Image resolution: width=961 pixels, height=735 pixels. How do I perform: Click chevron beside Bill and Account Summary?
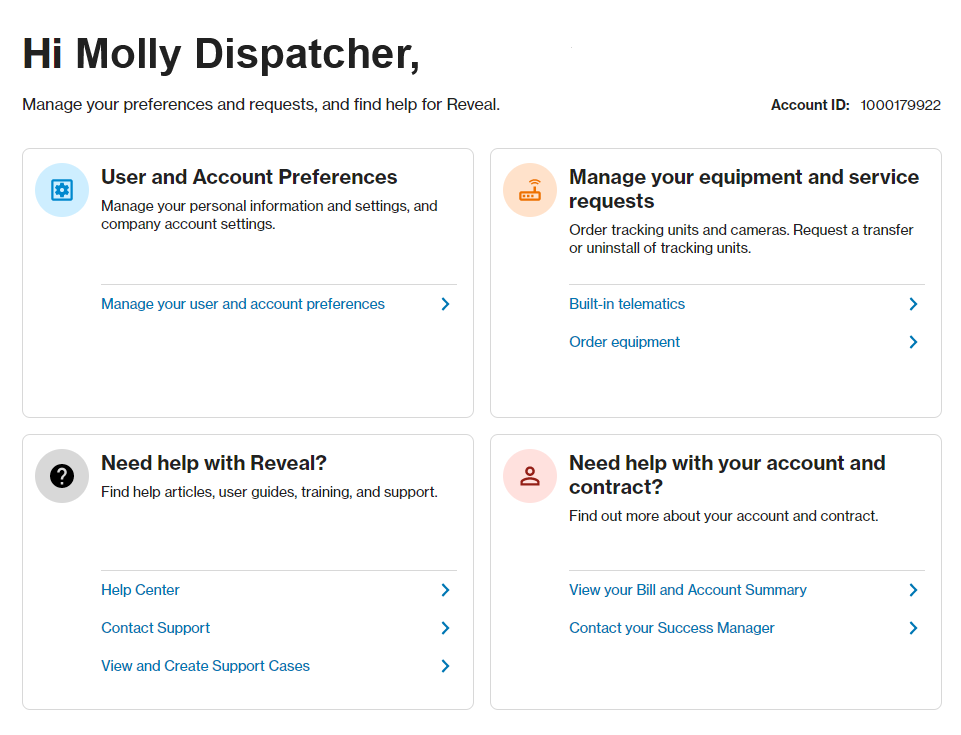(913, 590)
